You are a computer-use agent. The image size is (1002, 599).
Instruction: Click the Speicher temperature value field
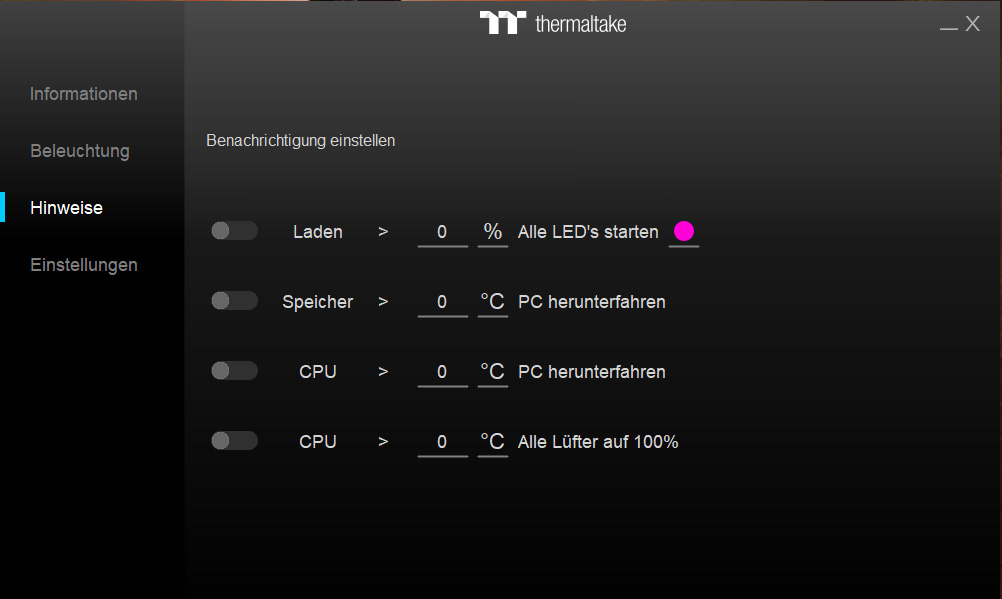point(442,302)
